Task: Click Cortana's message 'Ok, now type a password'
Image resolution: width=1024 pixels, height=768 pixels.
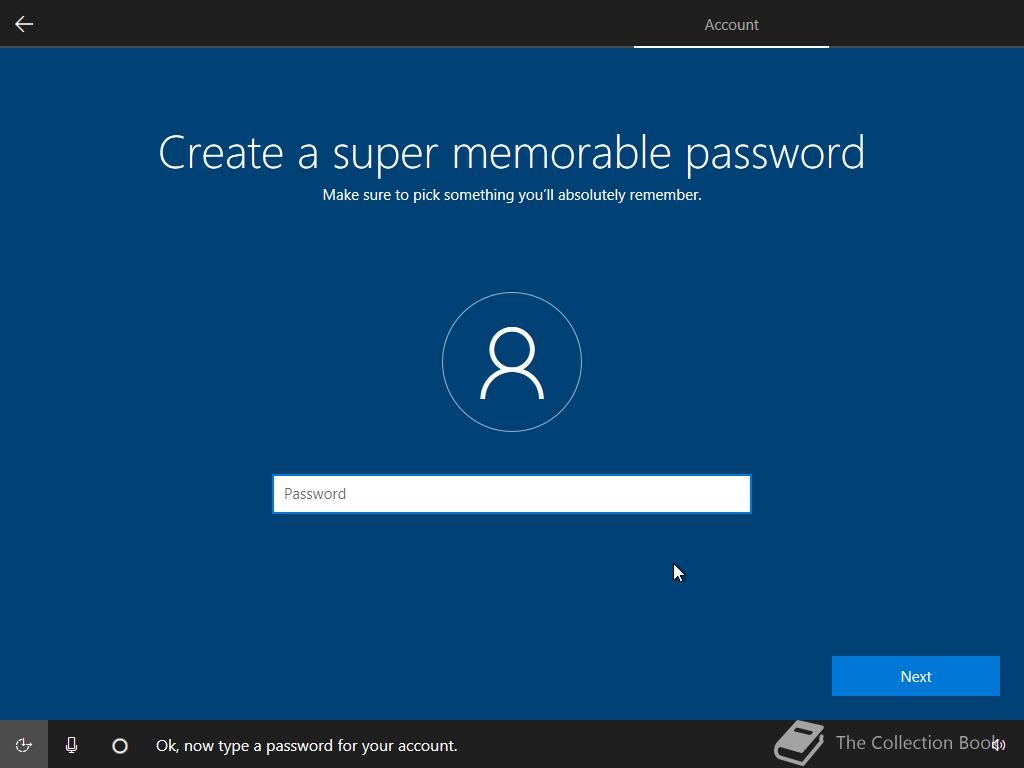Action: (x=307, y=745)
